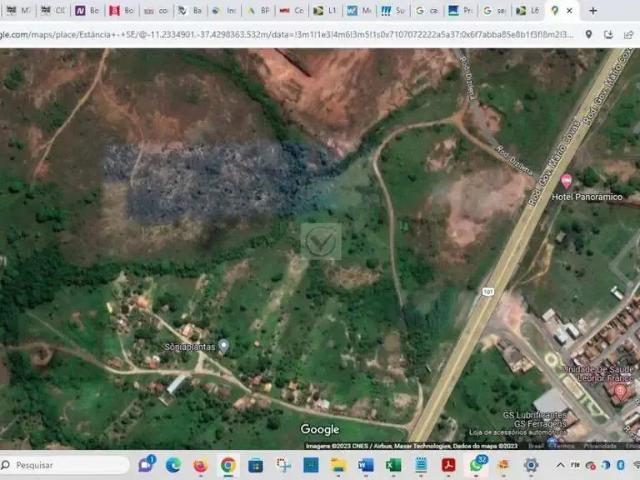Click the Chrome icon in the taskbar
Screen dimensions: 640x480
[228, 465]
